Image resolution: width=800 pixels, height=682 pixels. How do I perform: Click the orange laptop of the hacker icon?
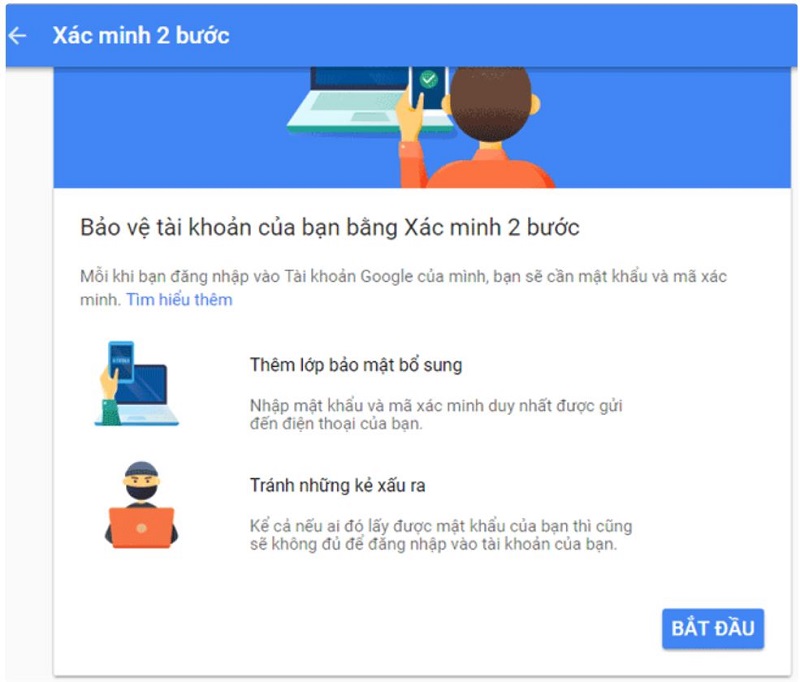click(x=141, y=527)
